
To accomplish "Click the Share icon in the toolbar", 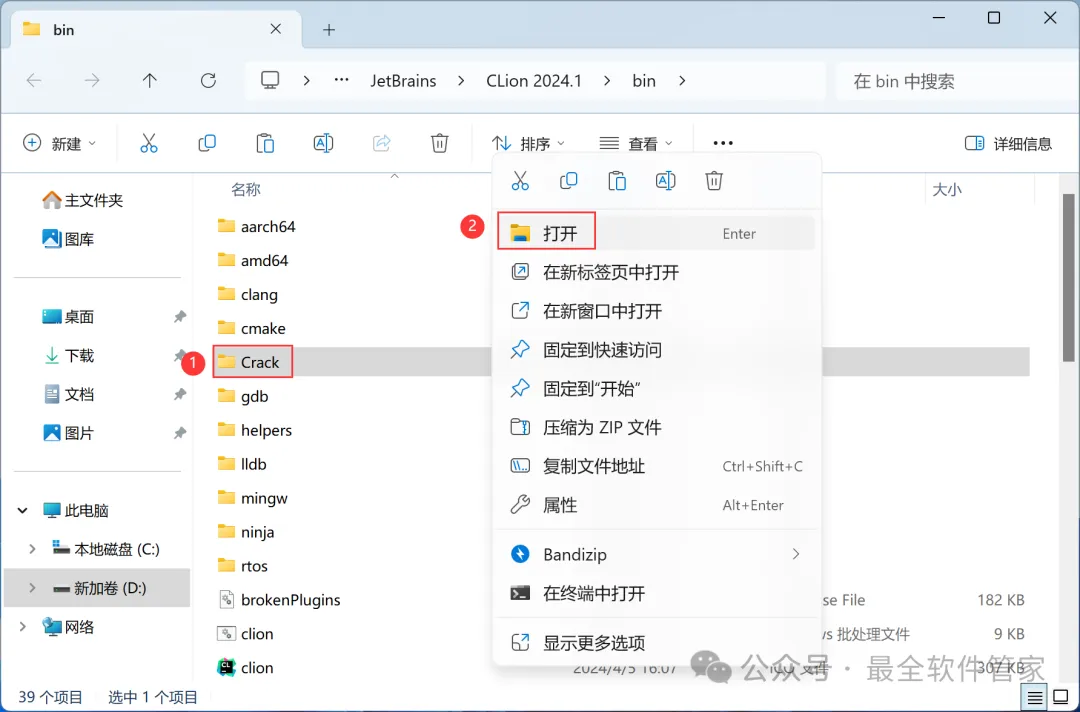I will coord(382,143).
